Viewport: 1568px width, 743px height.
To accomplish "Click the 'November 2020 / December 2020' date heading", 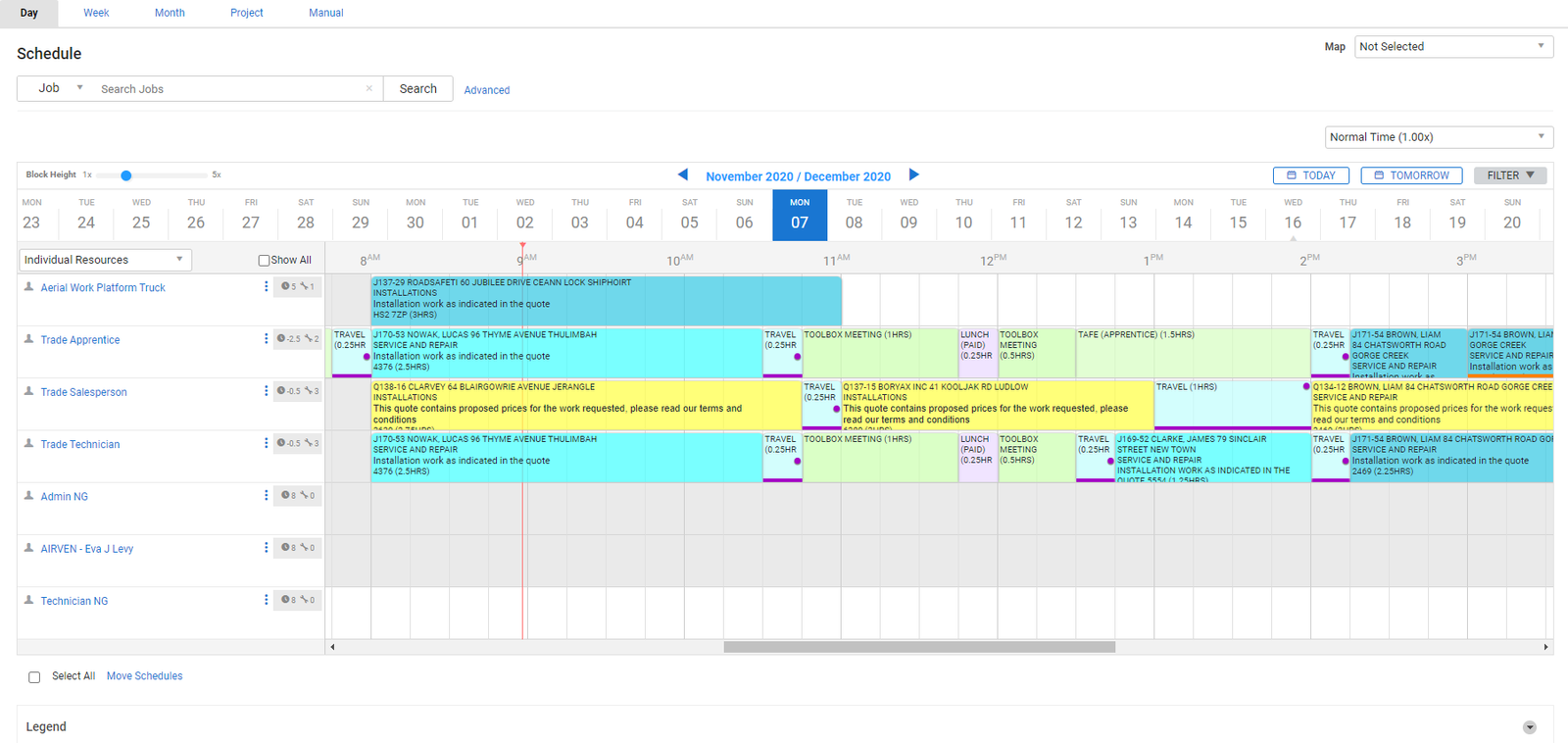I will [798, 176].
